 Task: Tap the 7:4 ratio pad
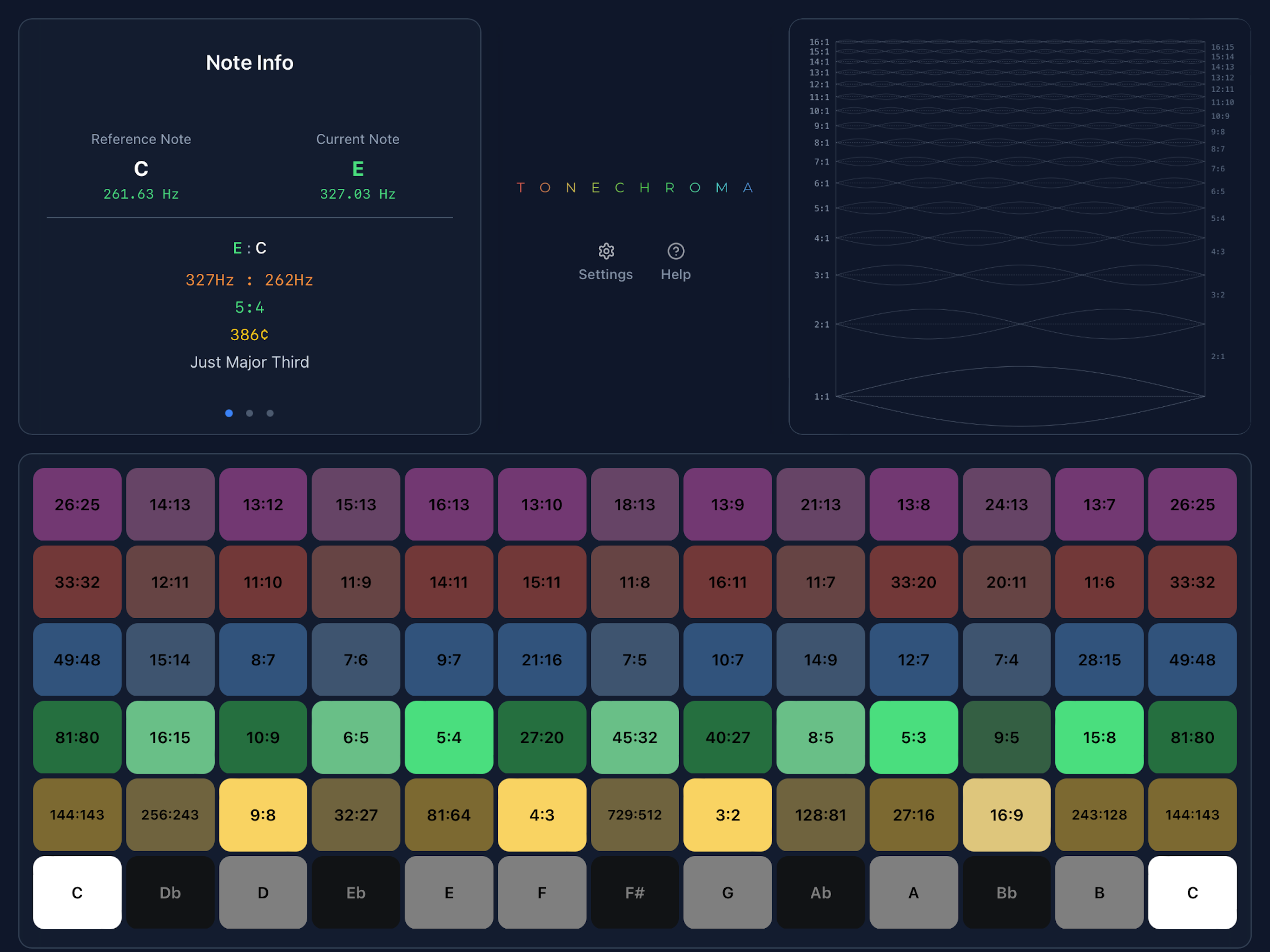[x=1006, y=659]
